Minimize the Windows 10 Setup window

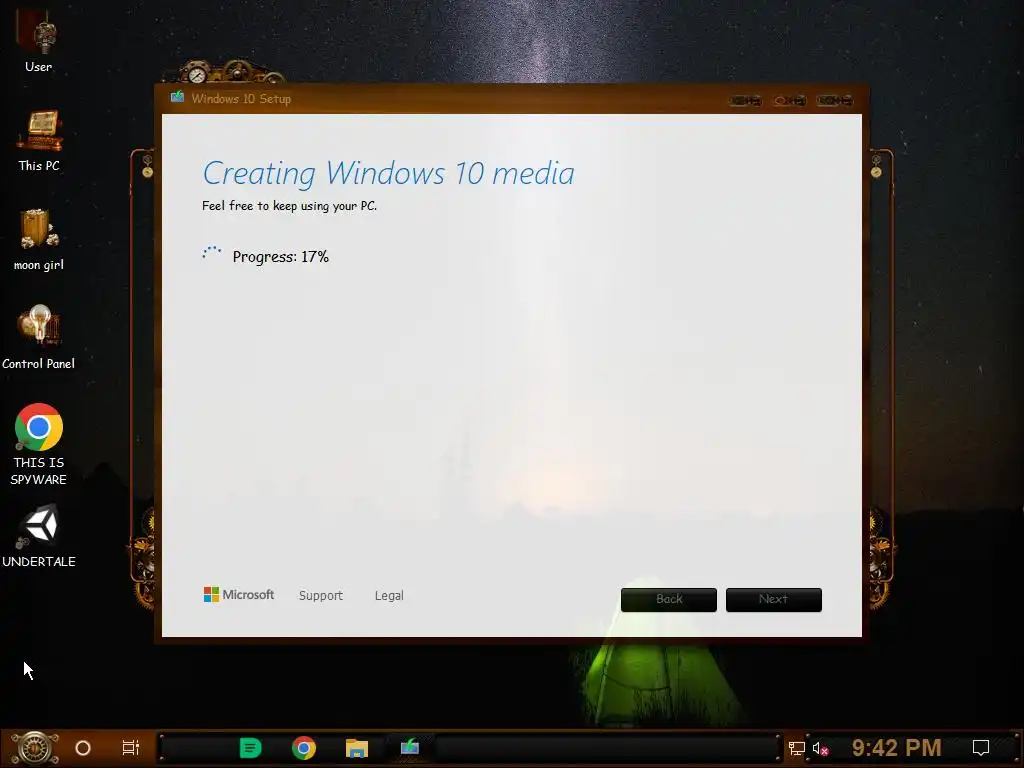click(745, 101)
